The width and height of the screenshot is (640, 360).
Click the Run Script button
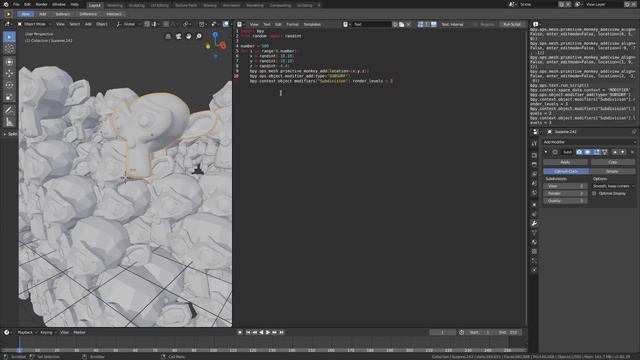pyautogui.click(x=512, y=24)
